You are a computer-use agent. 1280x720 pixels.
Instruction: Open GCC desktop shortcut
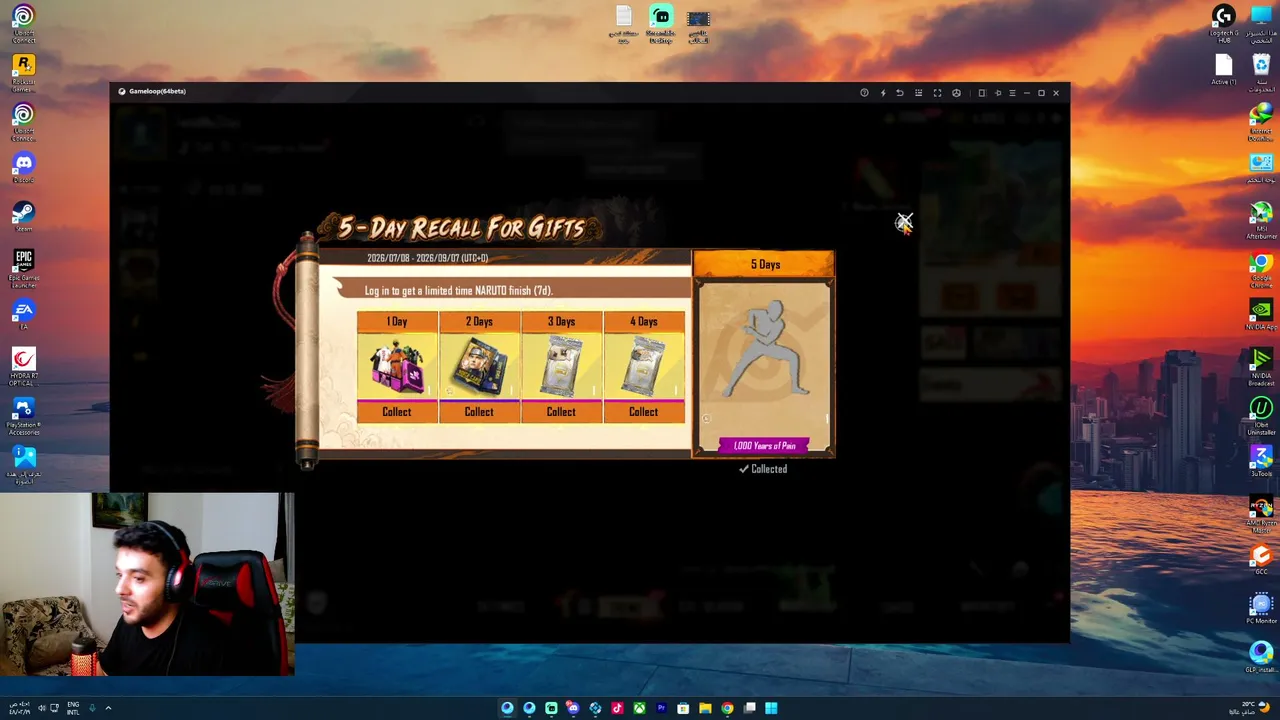(x=1261, y=558)
